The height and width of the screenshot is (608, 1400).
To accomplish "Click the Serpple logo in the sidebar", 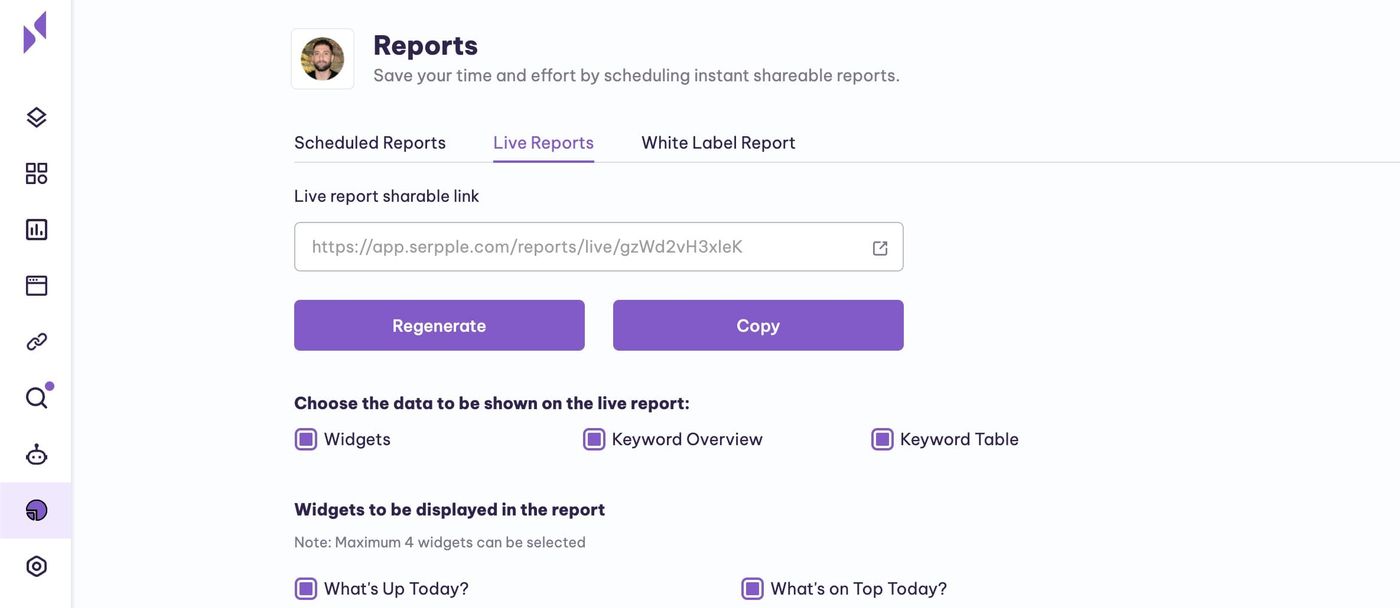I will click(35, 32).
